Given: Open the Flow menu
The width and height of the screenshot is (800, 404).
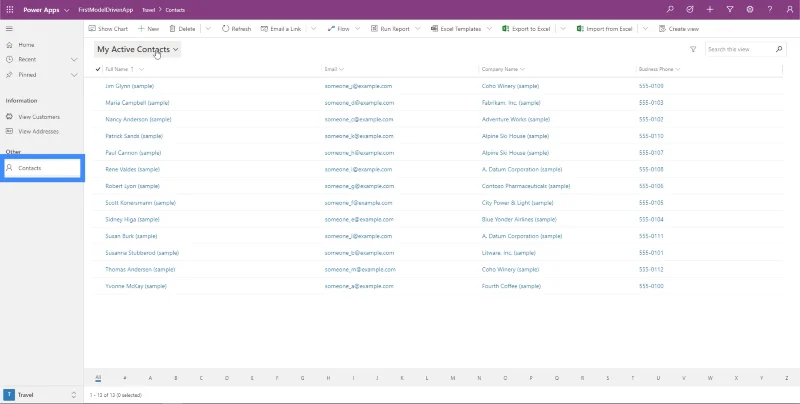Looking at the screenshot, I should tap(343, 29).
